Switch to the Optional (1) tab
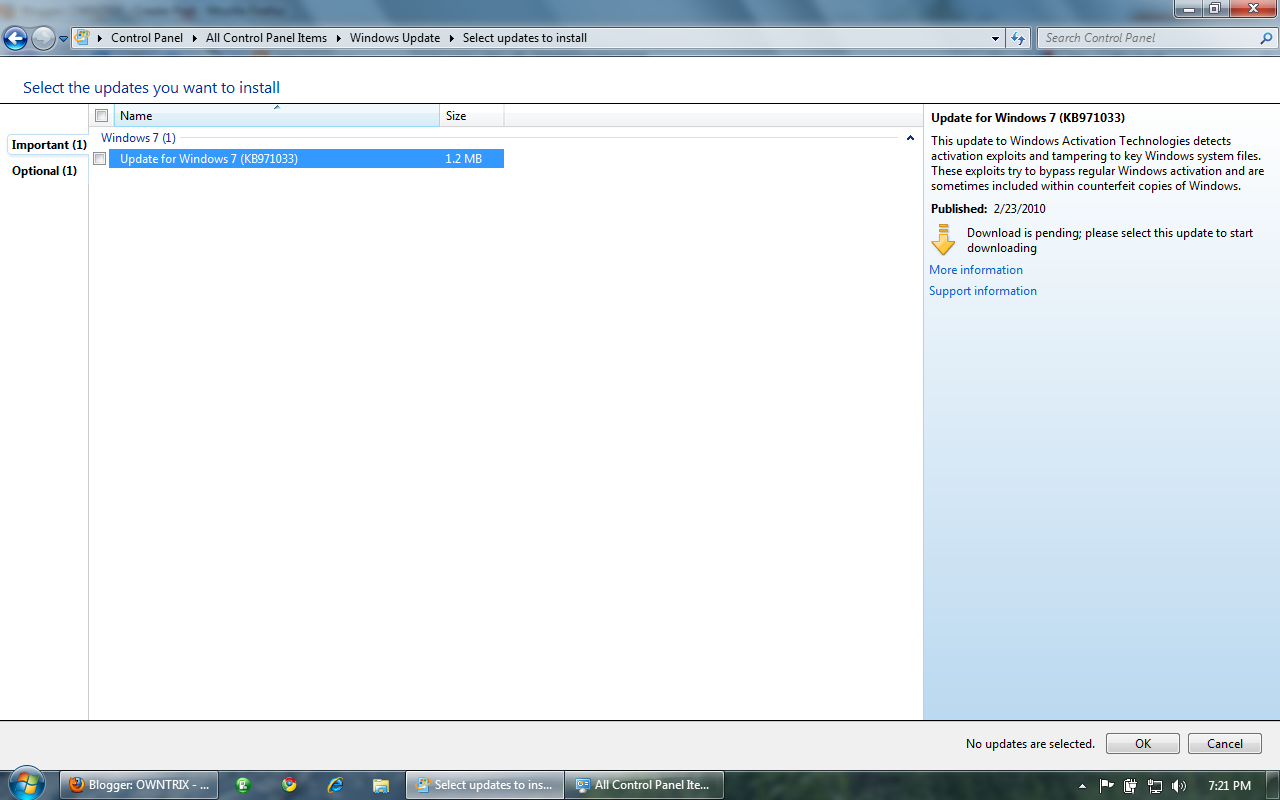 [x=44, y=170]
